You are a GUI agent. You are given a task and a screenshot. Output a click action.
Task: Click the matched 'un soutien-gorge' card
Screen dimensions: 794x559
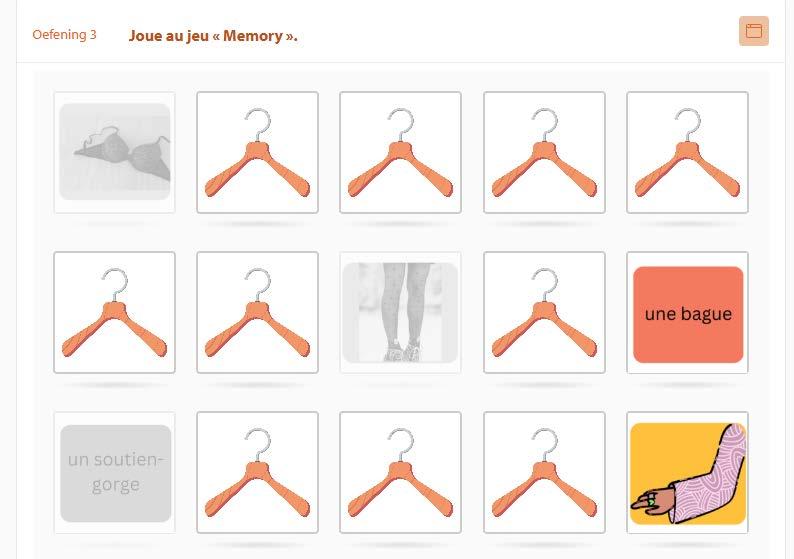point(114,472)
